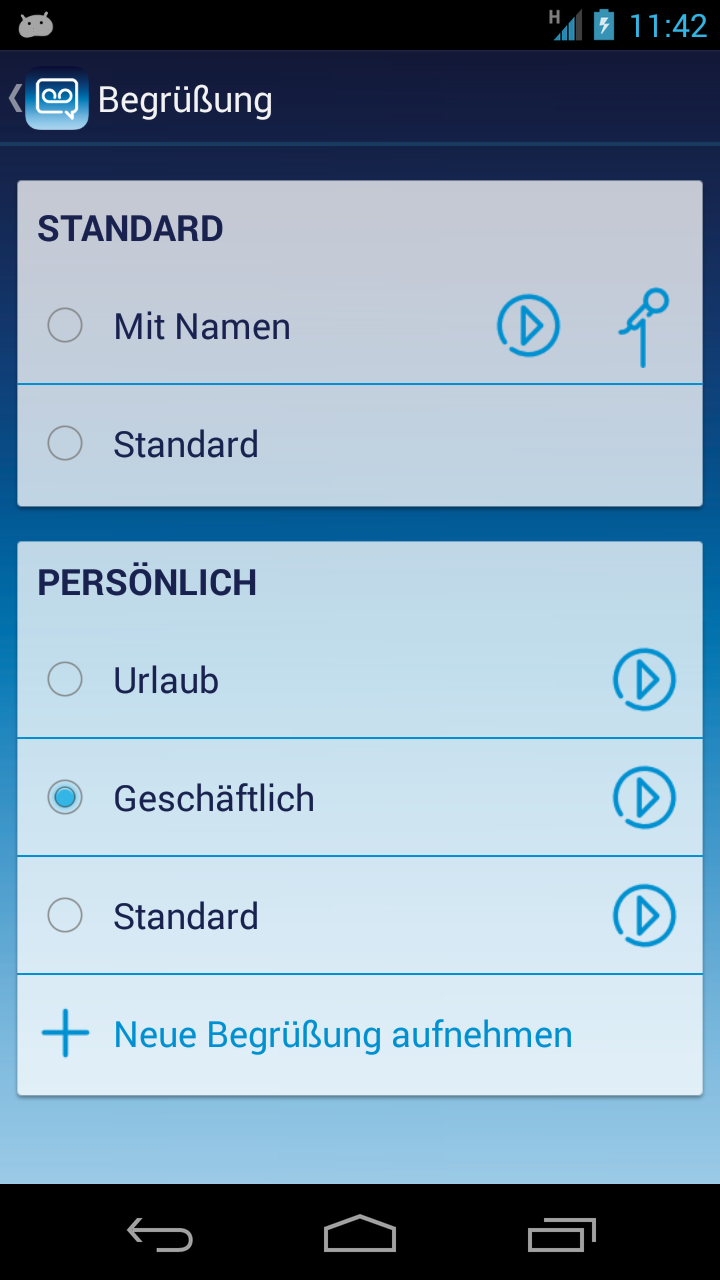Open the voicemail app icon in header
Viewport: 720px width, 1280px height.
click(x=57, y=98)
